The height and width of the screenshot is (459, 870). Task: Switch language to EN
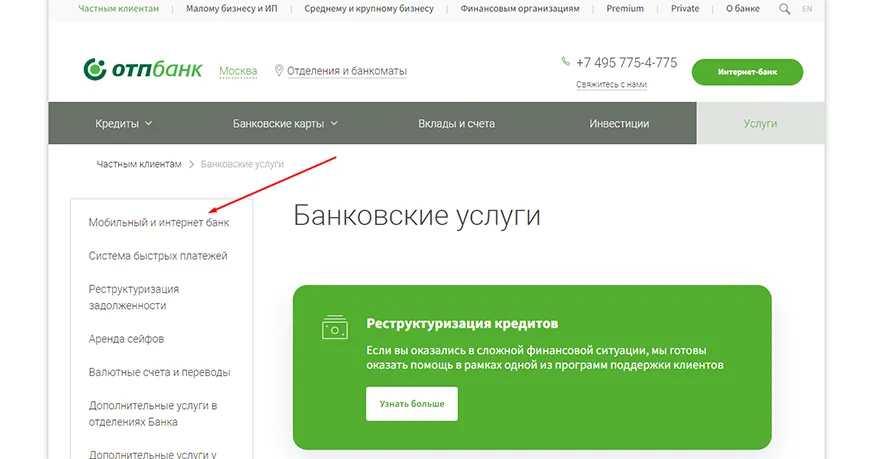[x=807, y=9]
